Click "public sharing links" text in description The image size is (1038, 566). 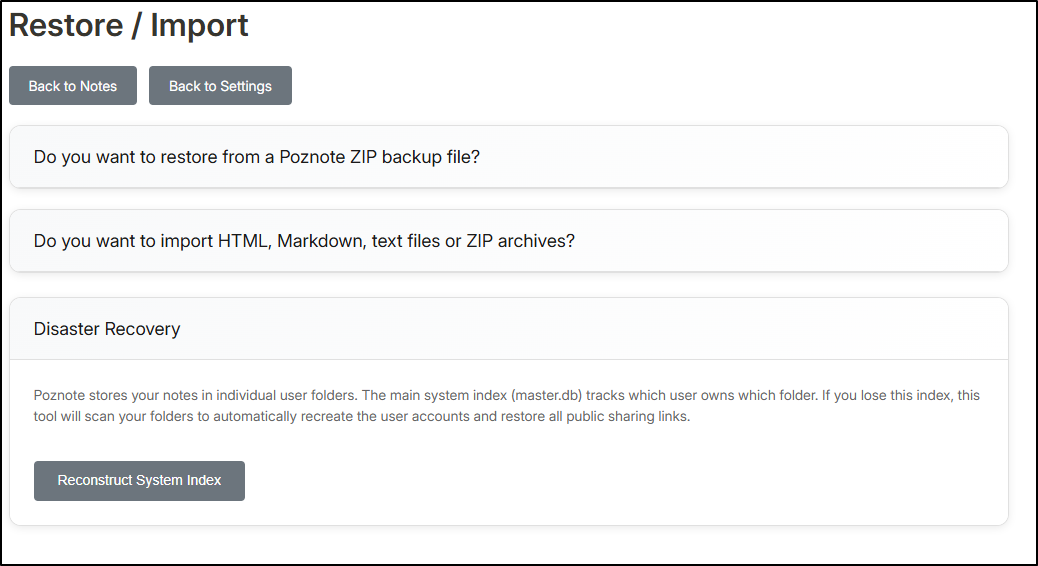coord(624,416)
